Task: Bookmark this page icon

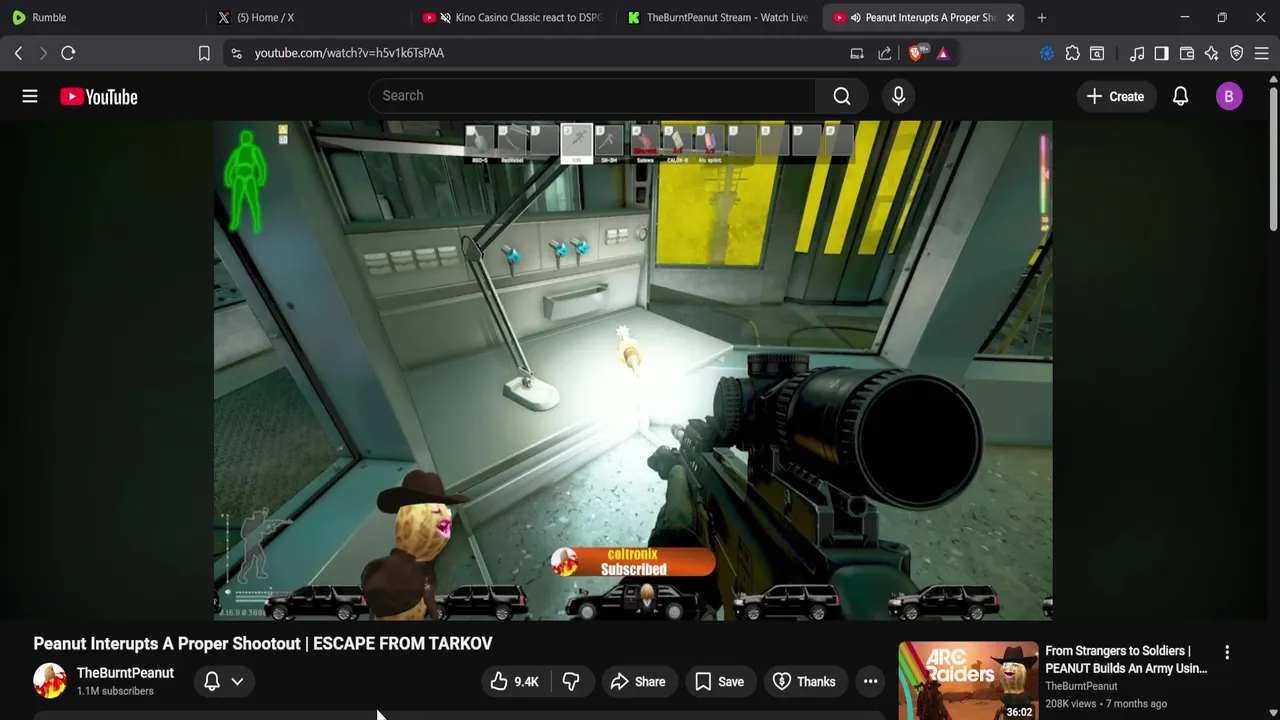Action: (x=204, y=53)
